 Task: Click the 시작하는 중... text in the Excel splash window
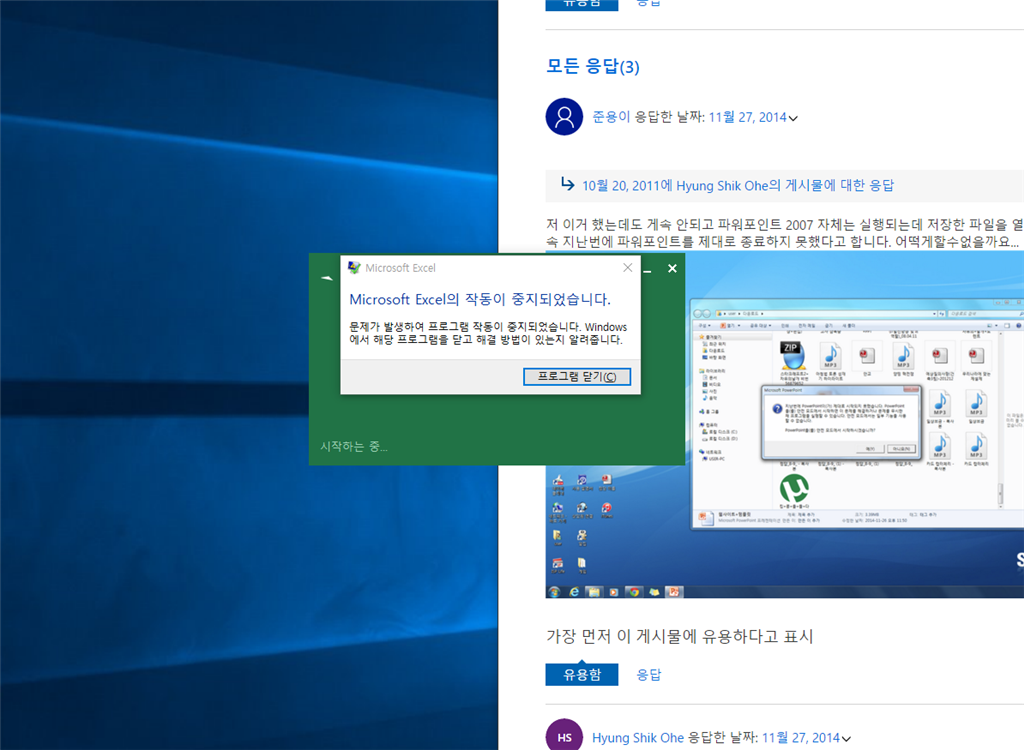pyautogui.click(x=354, y=446)
